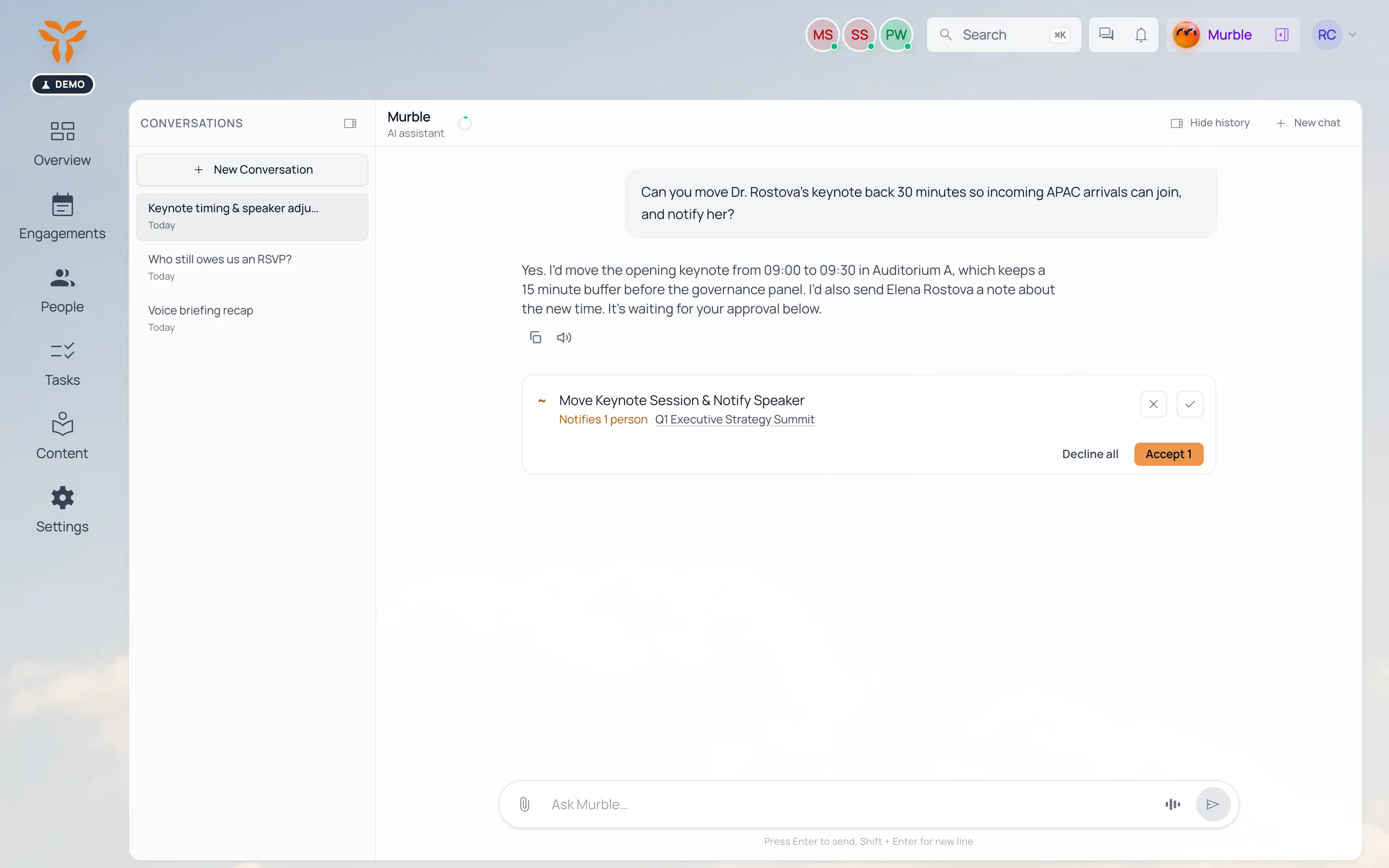
Task: Toggle the Murble side panel icon
Action: 1281,34
